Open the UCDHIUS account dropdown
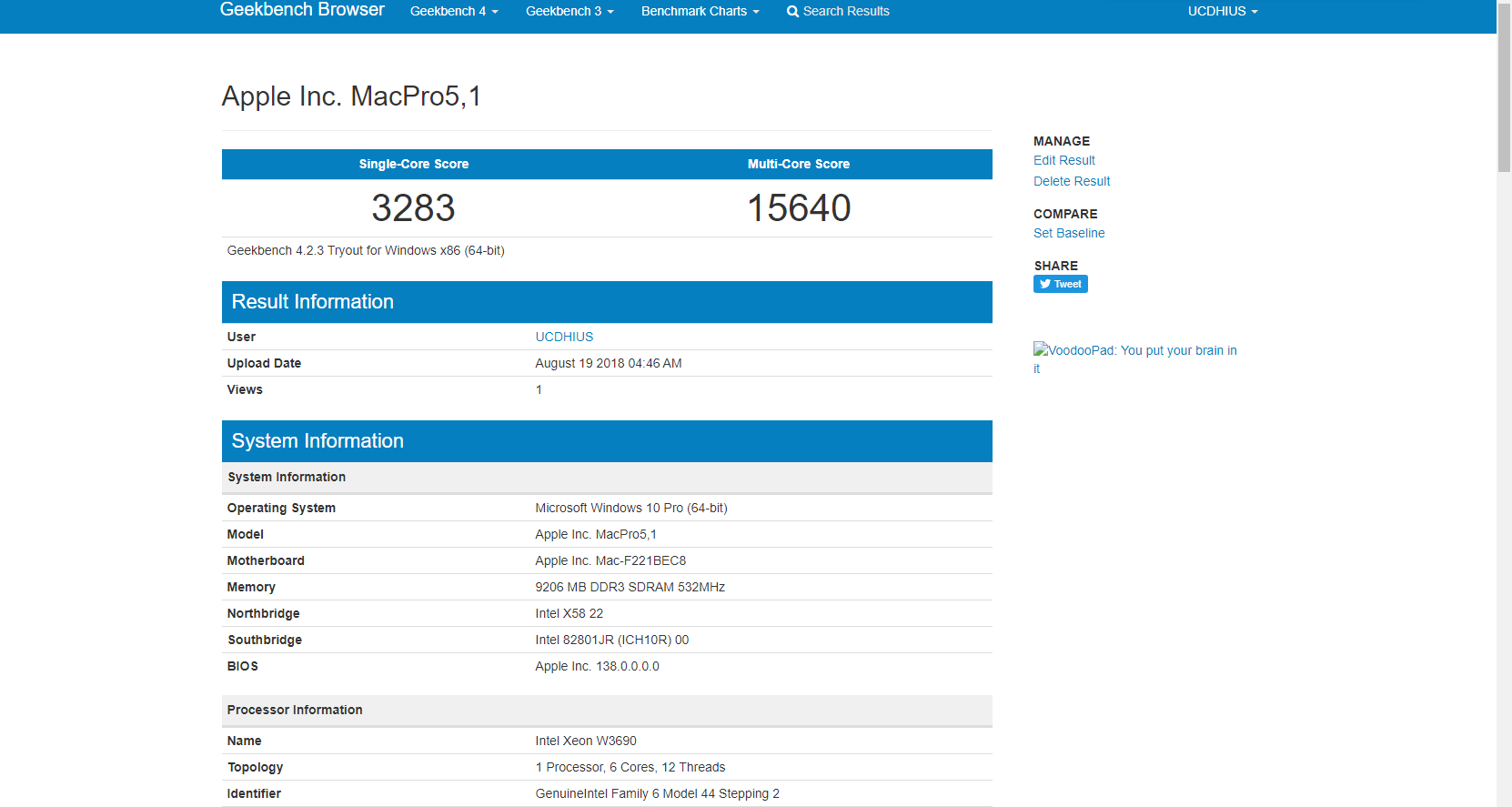The image size is (1512, 807). tap(1223, 11)
